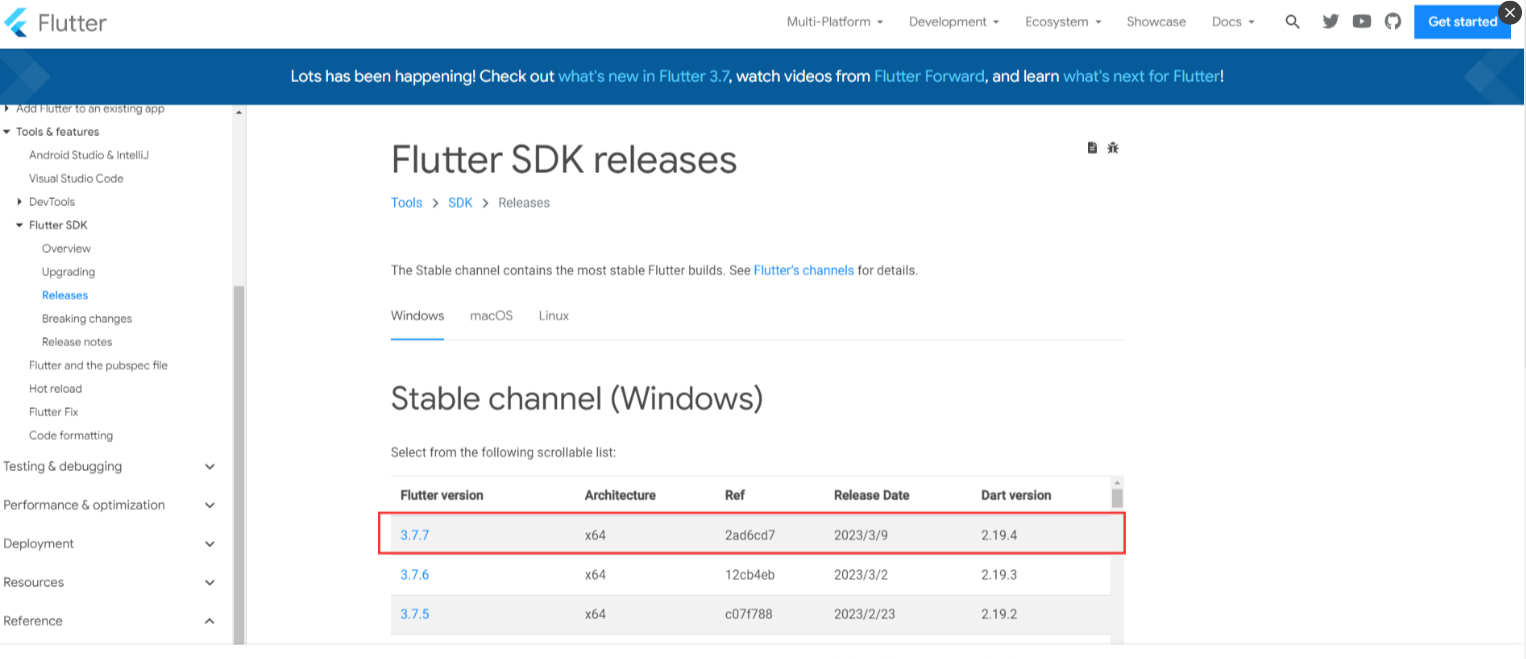Go to the Showcase page

pyautogui.click(x=1156, y=22)
